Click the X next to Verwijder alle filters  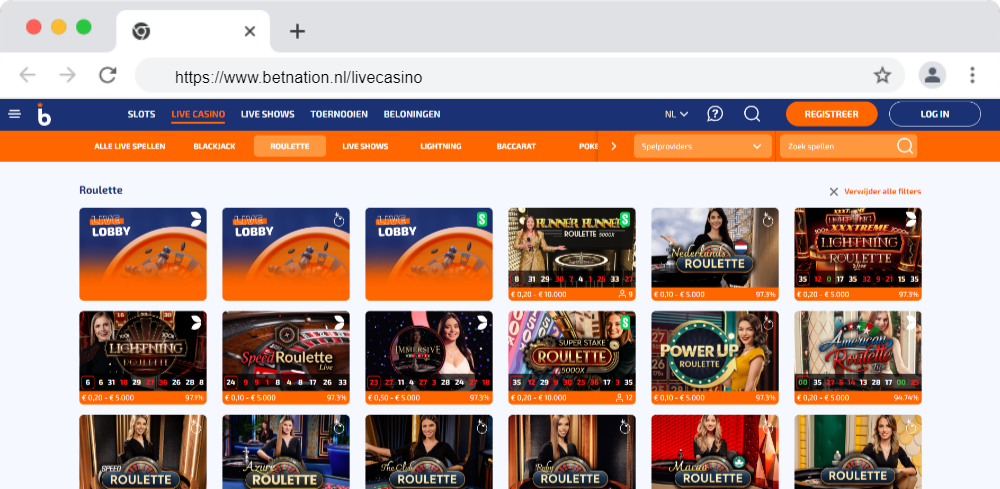point(834,191)
